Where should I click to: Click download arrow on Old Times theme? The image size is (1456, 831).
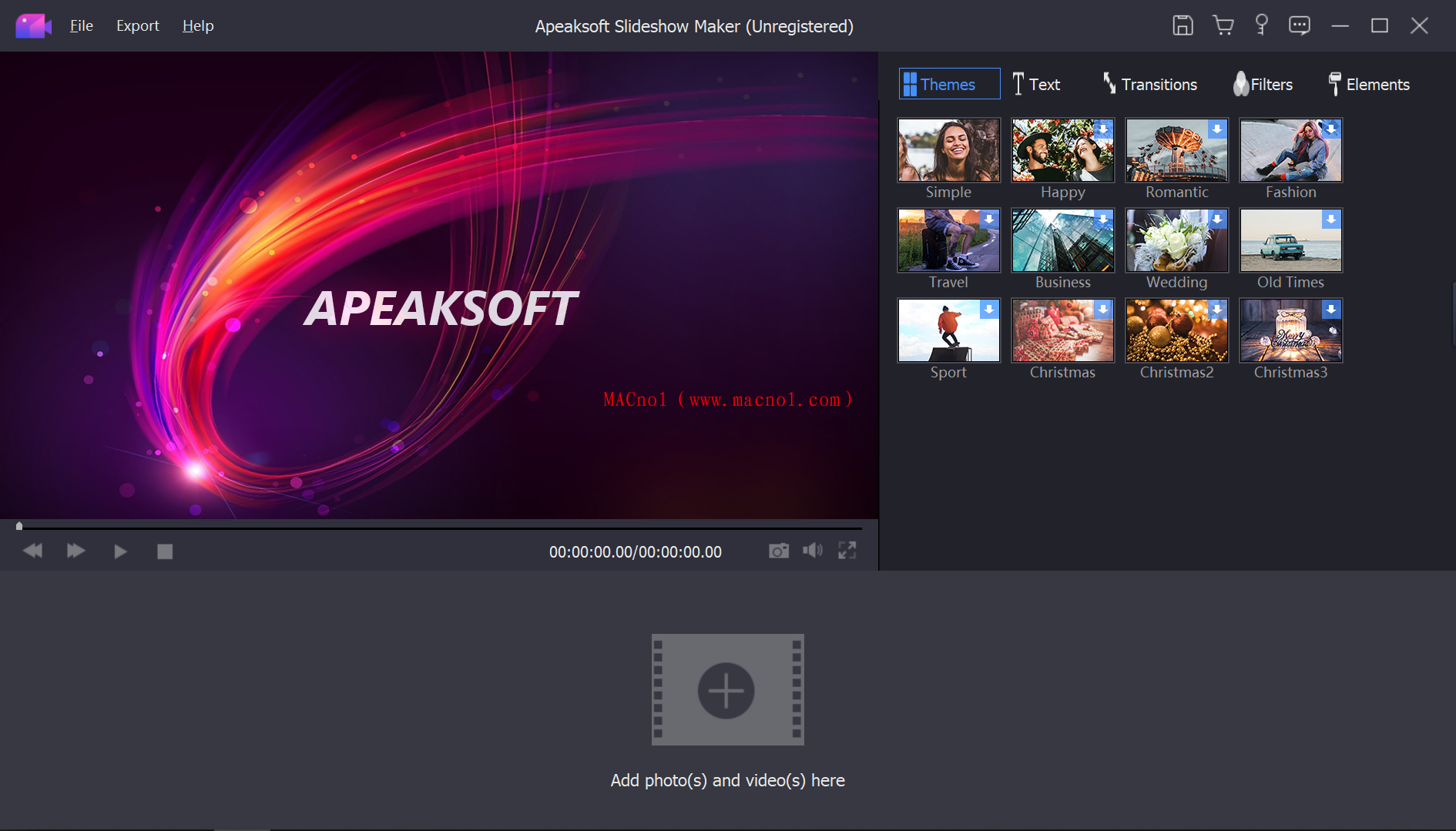[x=1331, y=219]
